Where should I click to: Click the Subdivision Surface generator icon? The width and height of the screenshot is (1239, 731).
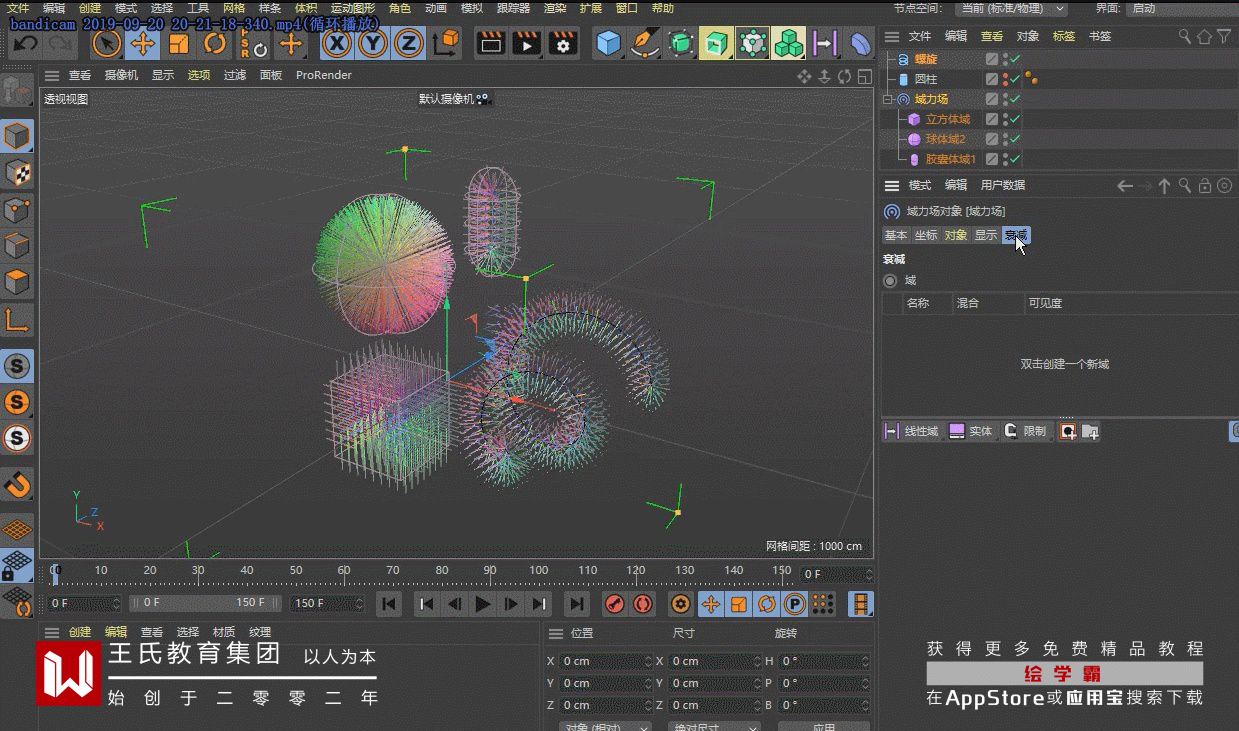pyautogui.click(x=681, y=44)
